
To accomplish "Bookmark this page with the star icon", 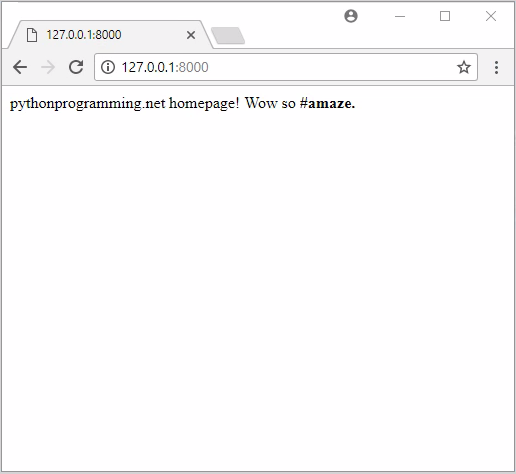I will click(464, 67).
